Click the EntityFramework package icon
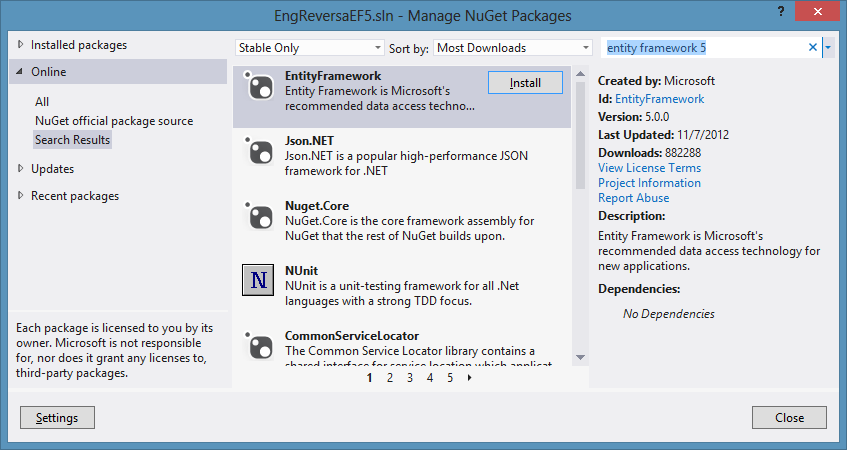The height and width of the screenshot is (450, 847). [259, 86]
